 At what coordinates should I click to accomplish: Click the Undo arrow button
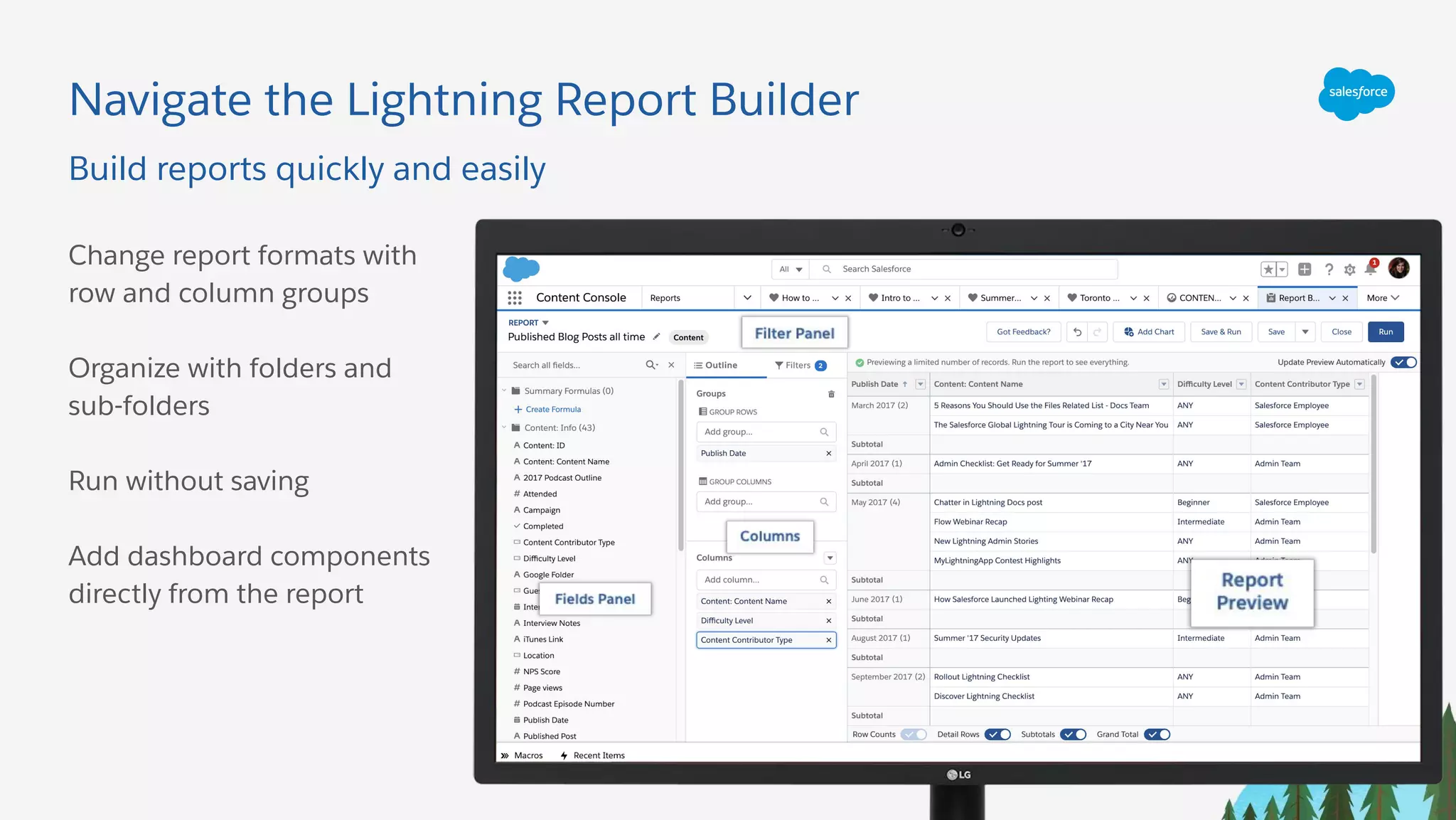click(1077, 332)
